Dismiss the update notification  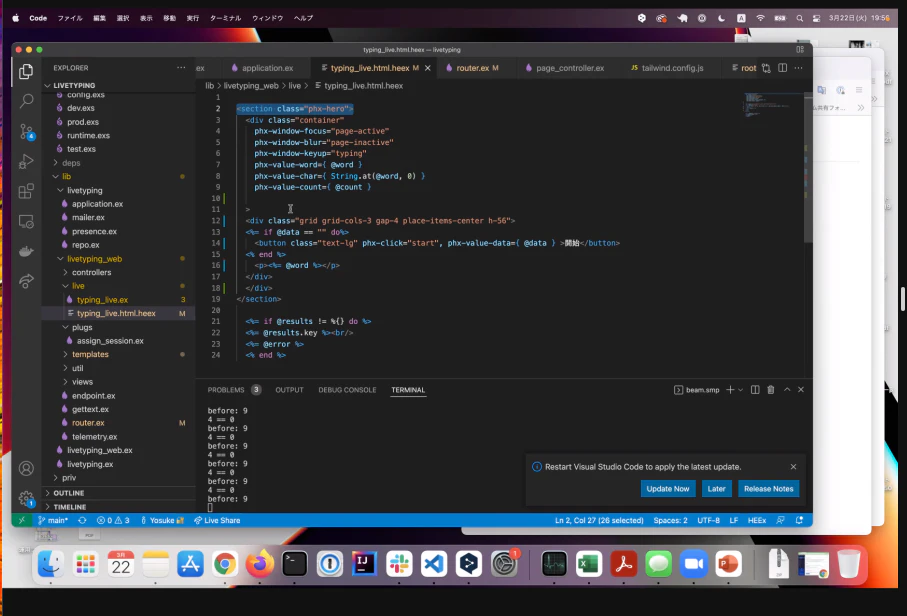pos(793,467)
